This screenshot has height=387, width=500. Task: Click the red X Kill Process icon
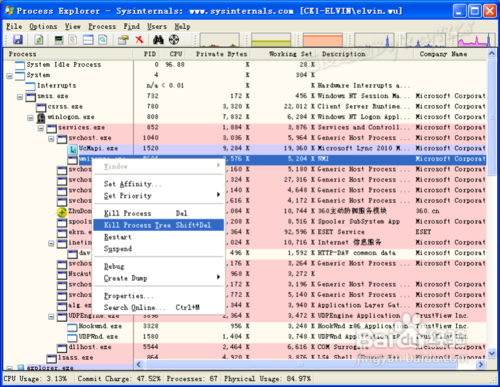coord(139,40)
